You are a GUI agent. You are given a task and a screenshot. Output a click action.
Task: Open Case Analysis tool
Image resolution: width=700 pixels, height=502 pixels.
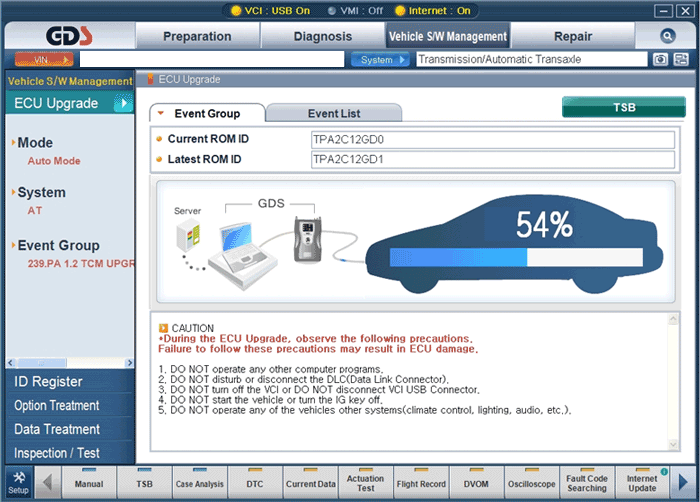(200, 482)
